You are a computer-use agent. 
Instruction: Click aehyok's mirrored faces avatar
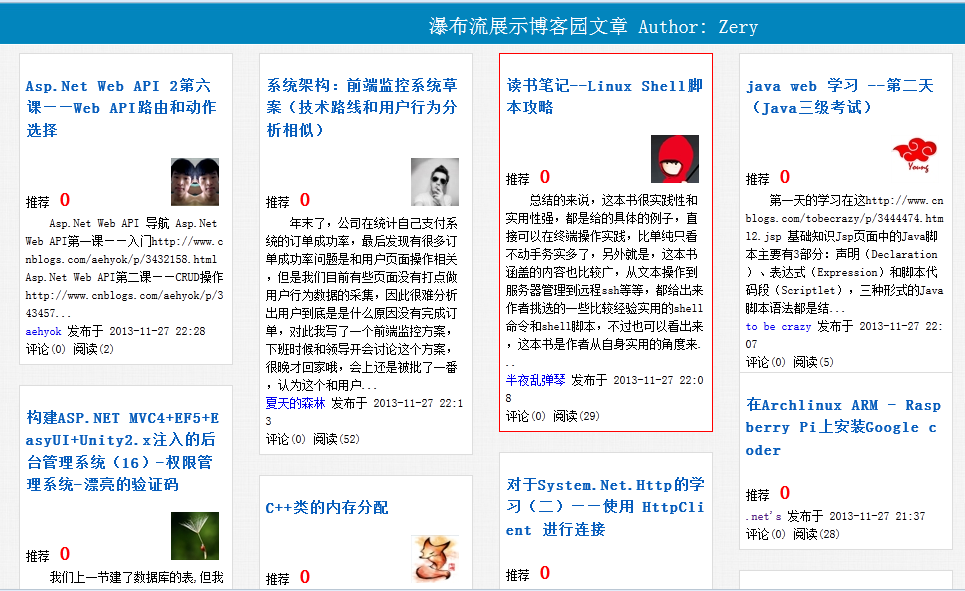pyautogui.click(x=195, y=182)
